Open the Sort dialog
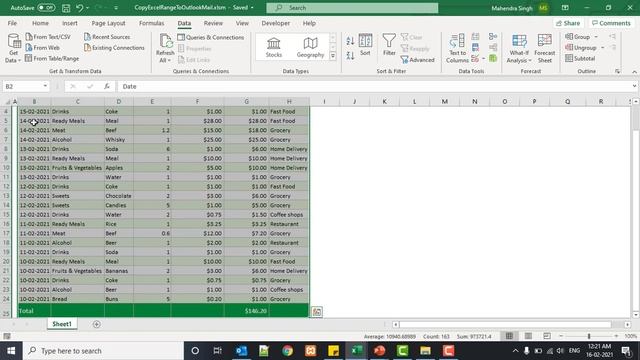This screenshot has height=360, width=640. pyautogui.click(x=365, y=45)
